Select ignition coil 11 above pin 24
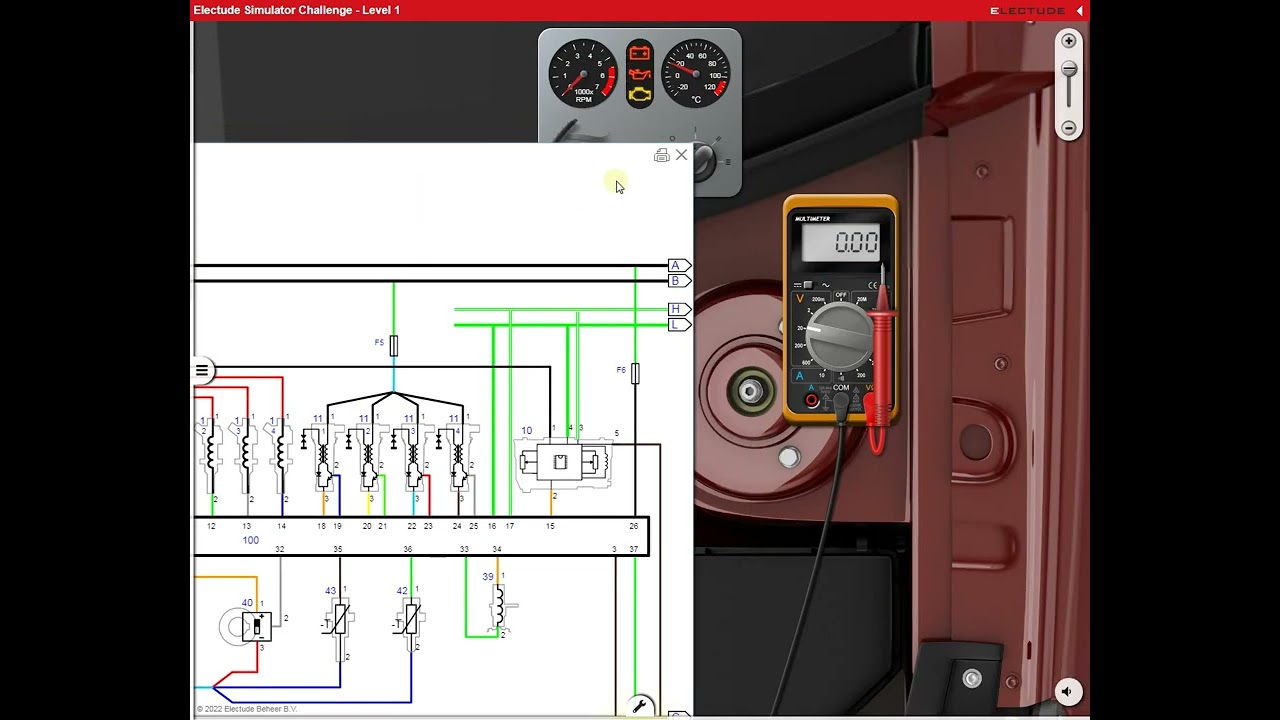 (458, 458)
